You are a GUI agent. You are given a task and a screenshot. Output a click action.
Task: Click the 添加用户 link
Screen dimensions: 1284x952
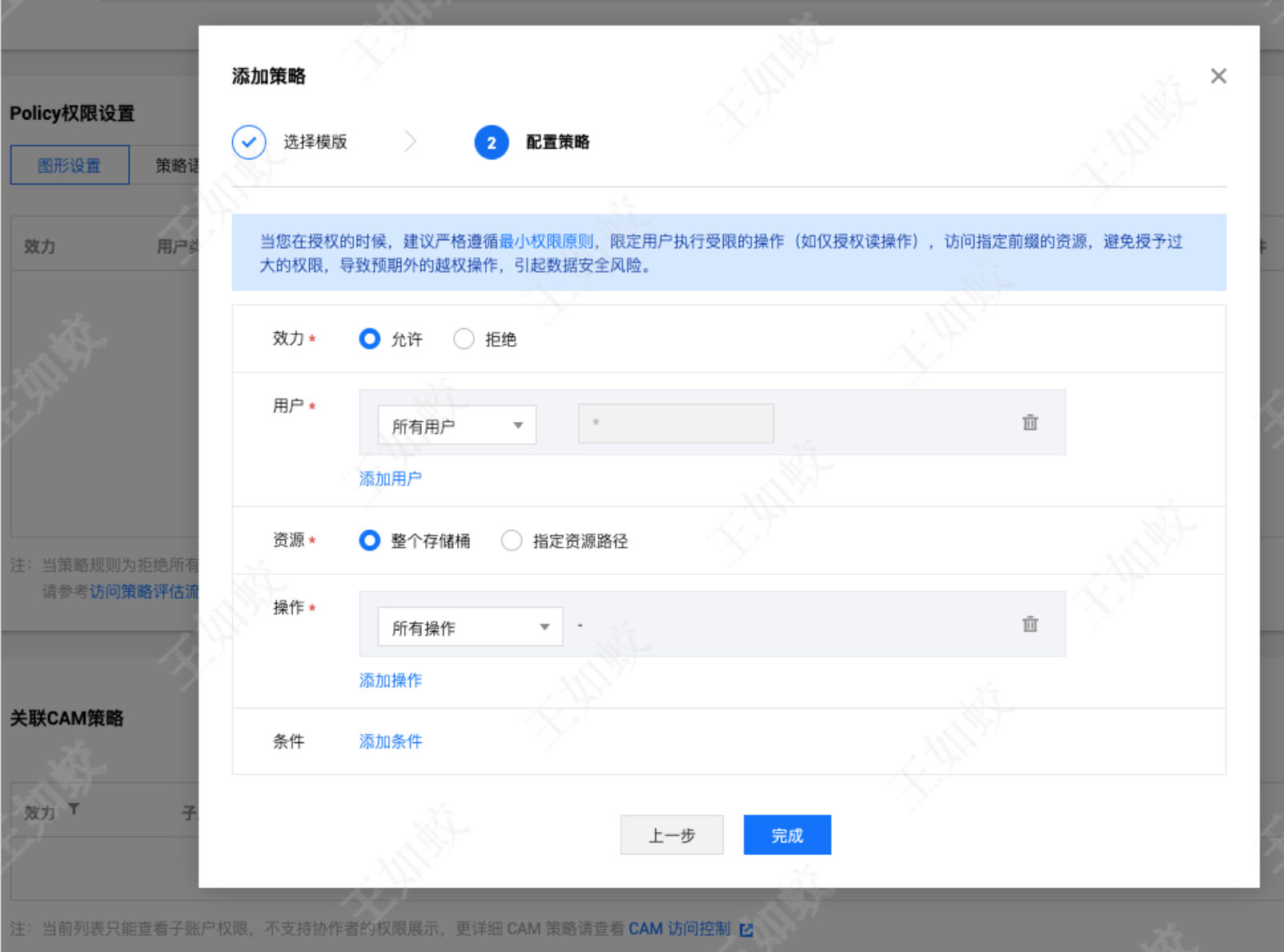tap(390, 479)
